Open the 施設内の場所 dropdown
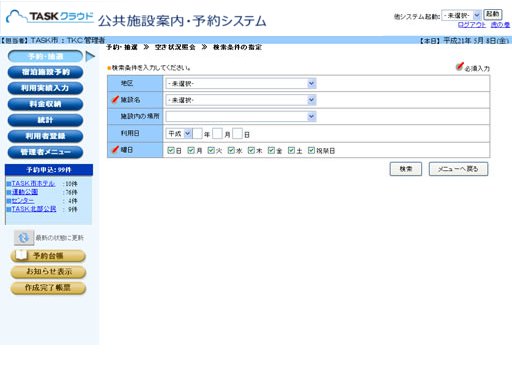 pyautogui.click(x=241, y=116)
